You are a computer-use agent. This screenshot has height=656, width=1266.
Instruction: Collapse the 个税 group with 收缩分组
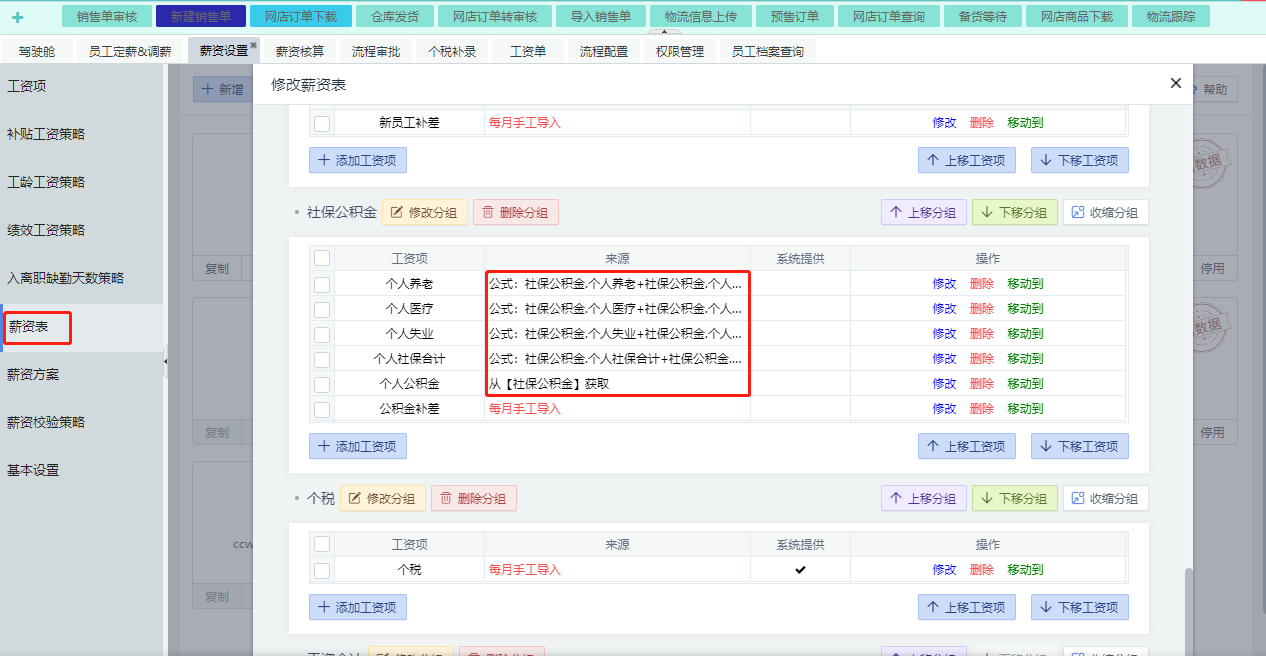pos(1105,498)
